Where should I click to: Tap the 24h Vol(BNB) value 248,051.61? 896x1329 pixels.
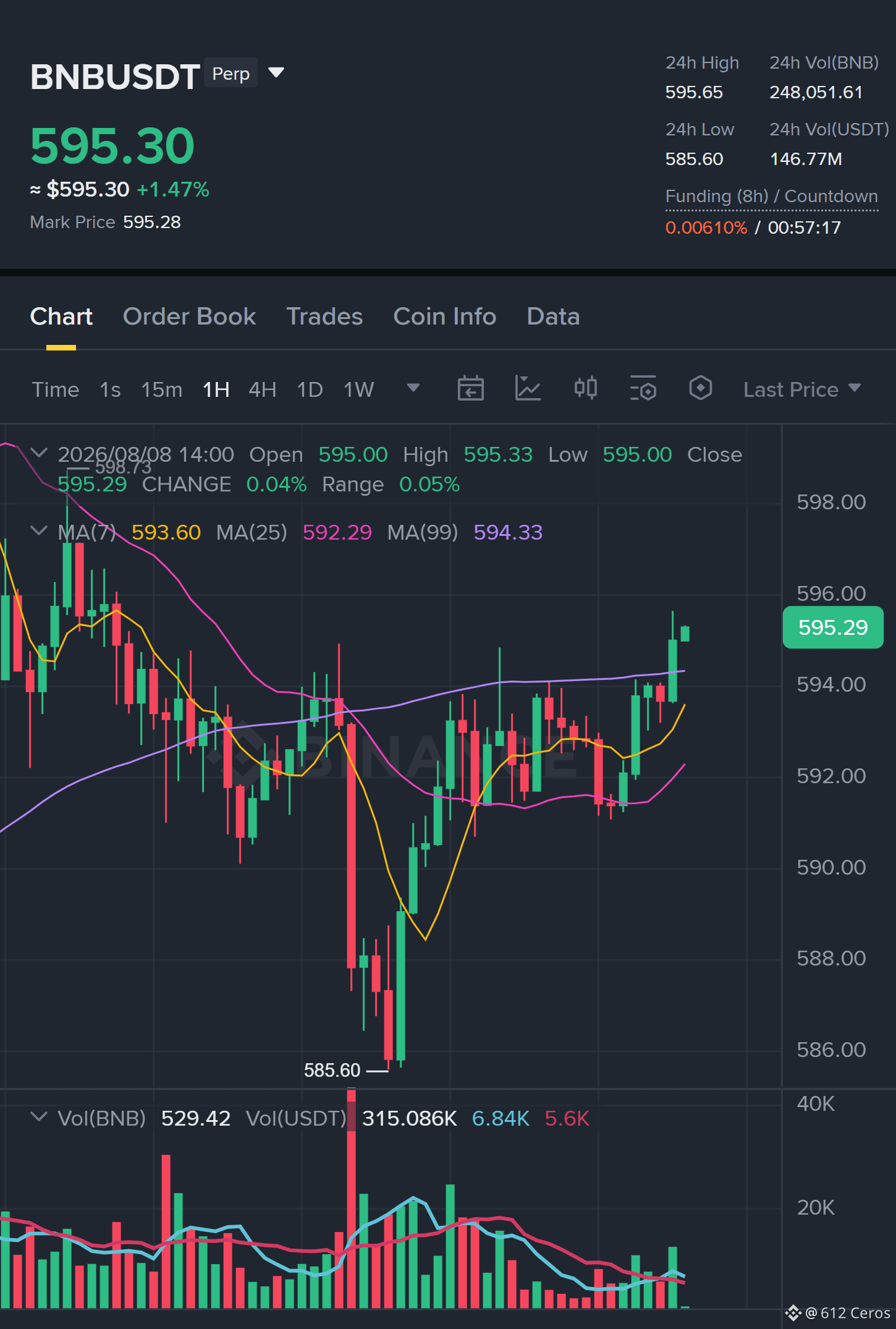point(816,92)
